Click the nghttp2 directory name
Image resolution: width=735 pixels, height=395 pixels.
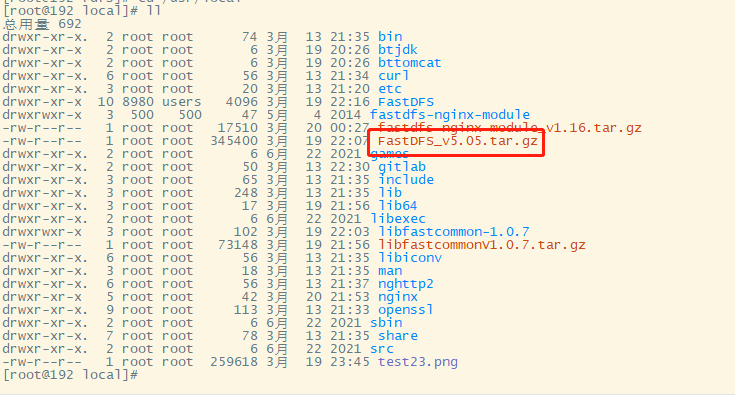point(406,284)
